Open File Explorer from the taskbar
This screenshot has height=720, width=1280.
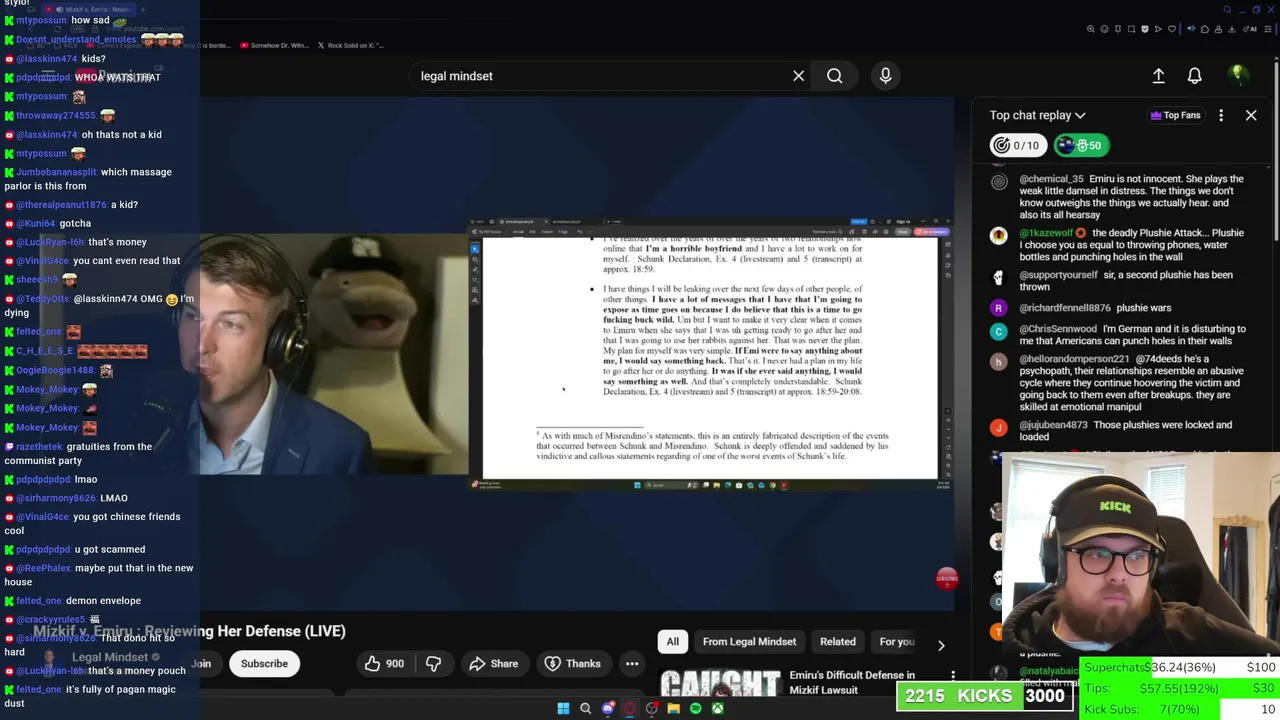673,709
